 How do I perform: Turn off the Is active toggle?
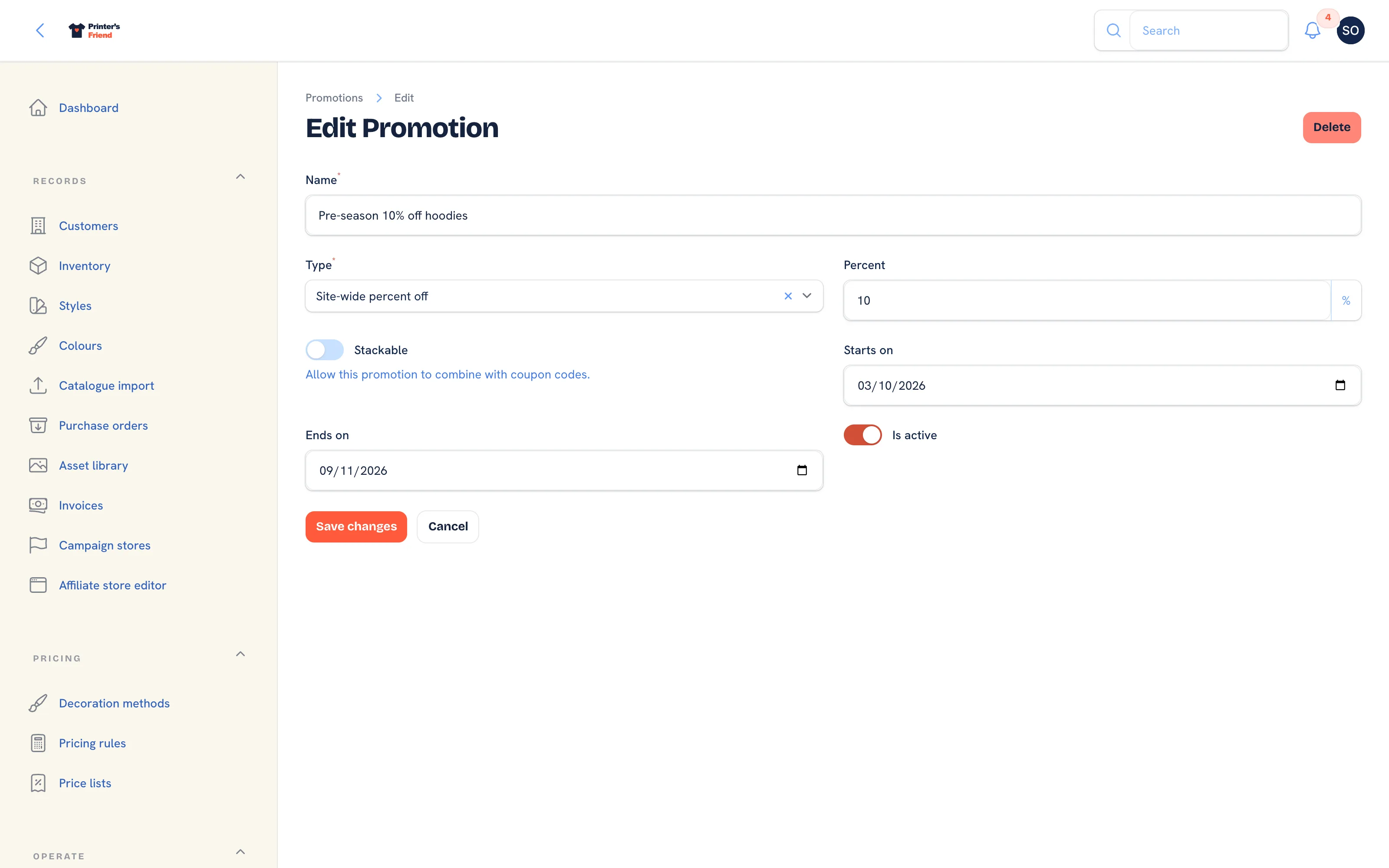pos(862,434)
